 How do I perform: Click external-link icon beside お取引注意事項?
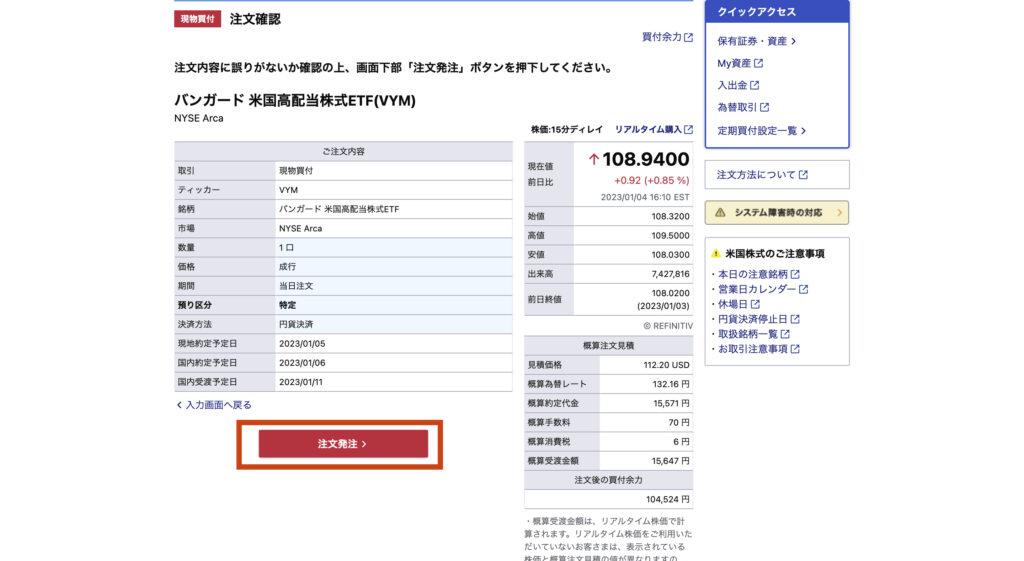click(795, 349)
